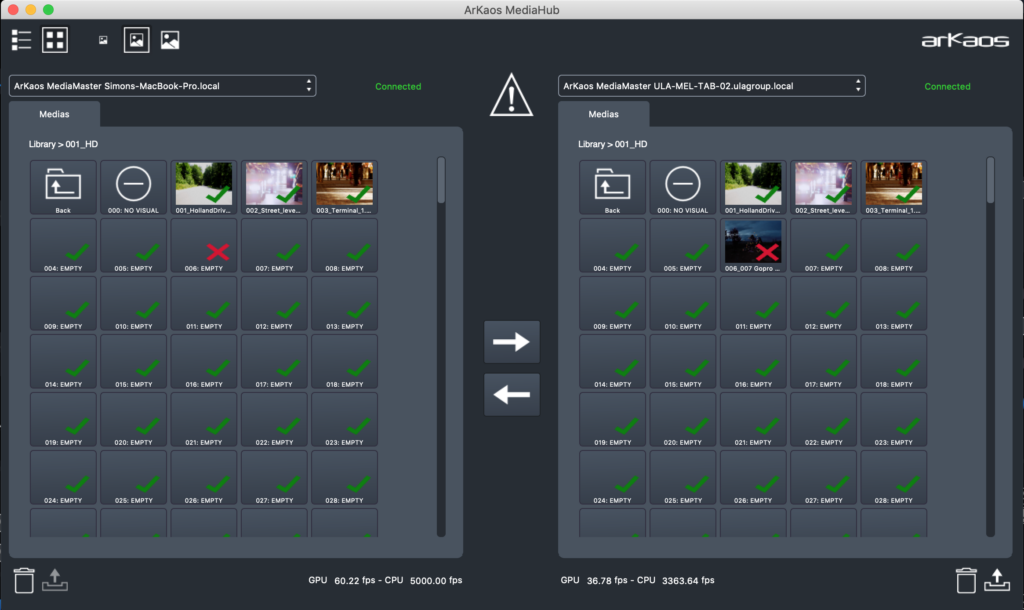
Task: Delete media in the left panel
Action: click(24, 580)
